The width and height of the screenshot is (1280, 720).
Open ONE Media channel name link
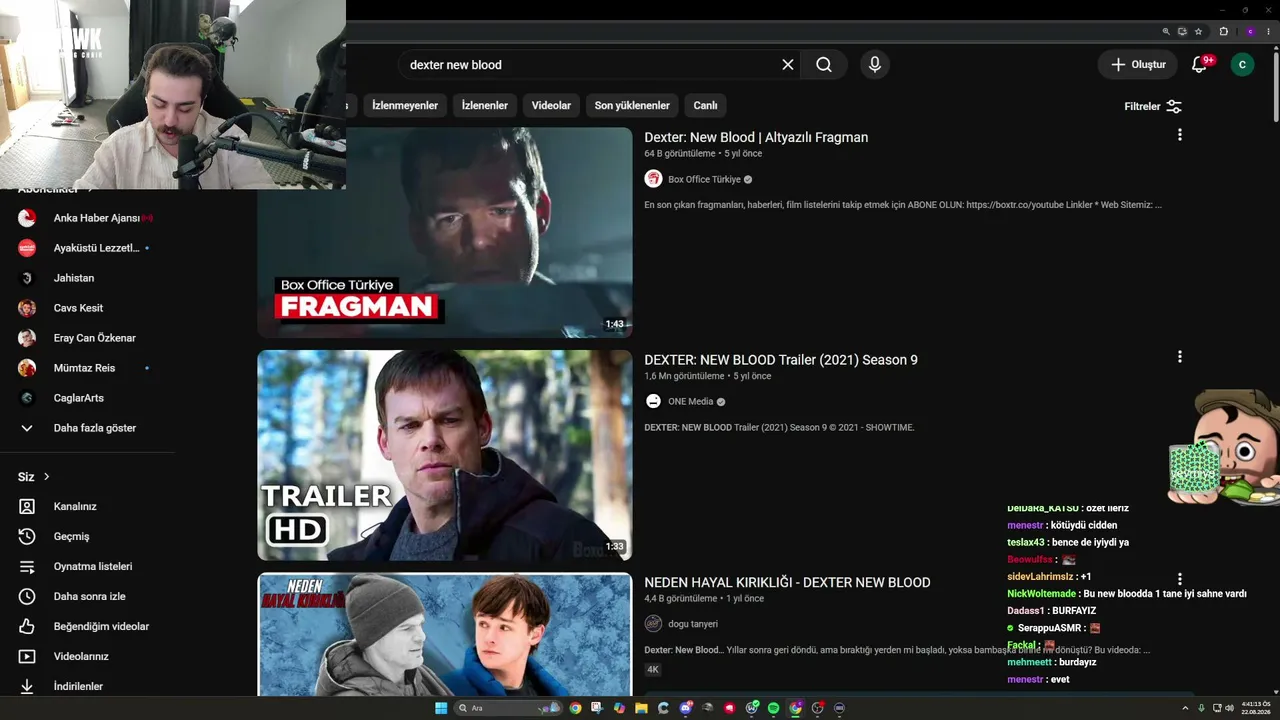(691, 402)
